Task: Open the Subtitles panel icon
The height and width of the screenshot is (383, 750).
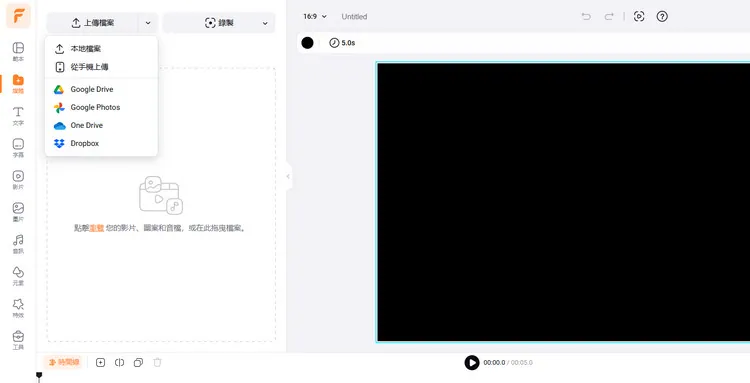Action: [x=18, y=148]
